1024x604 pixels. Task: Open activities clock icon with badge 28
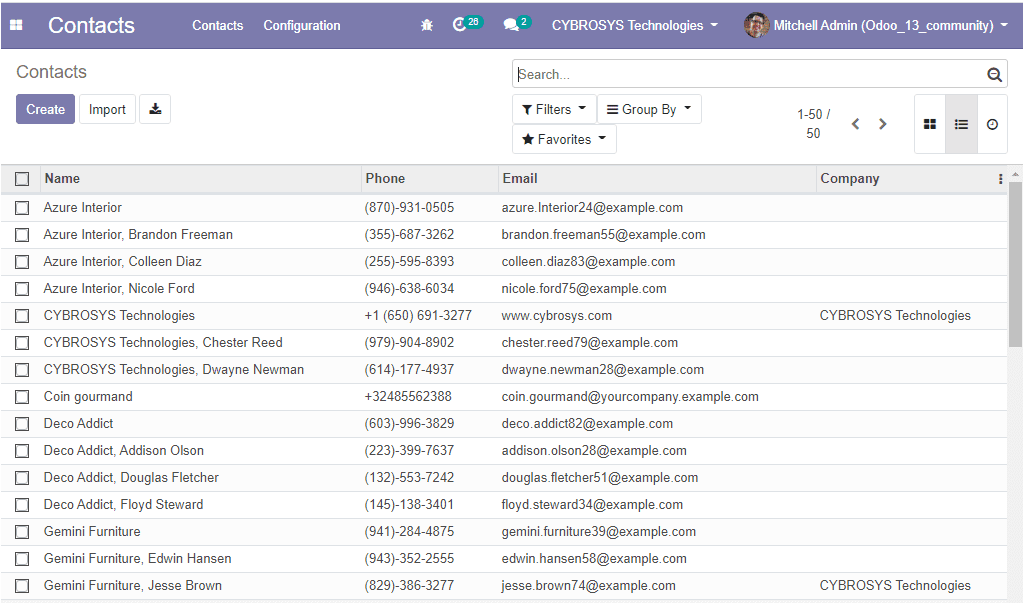pos(460,25)
